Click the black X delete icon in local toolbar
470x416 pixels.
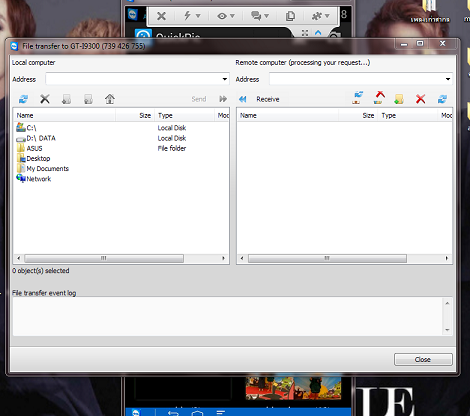click(x=45, y=99)
